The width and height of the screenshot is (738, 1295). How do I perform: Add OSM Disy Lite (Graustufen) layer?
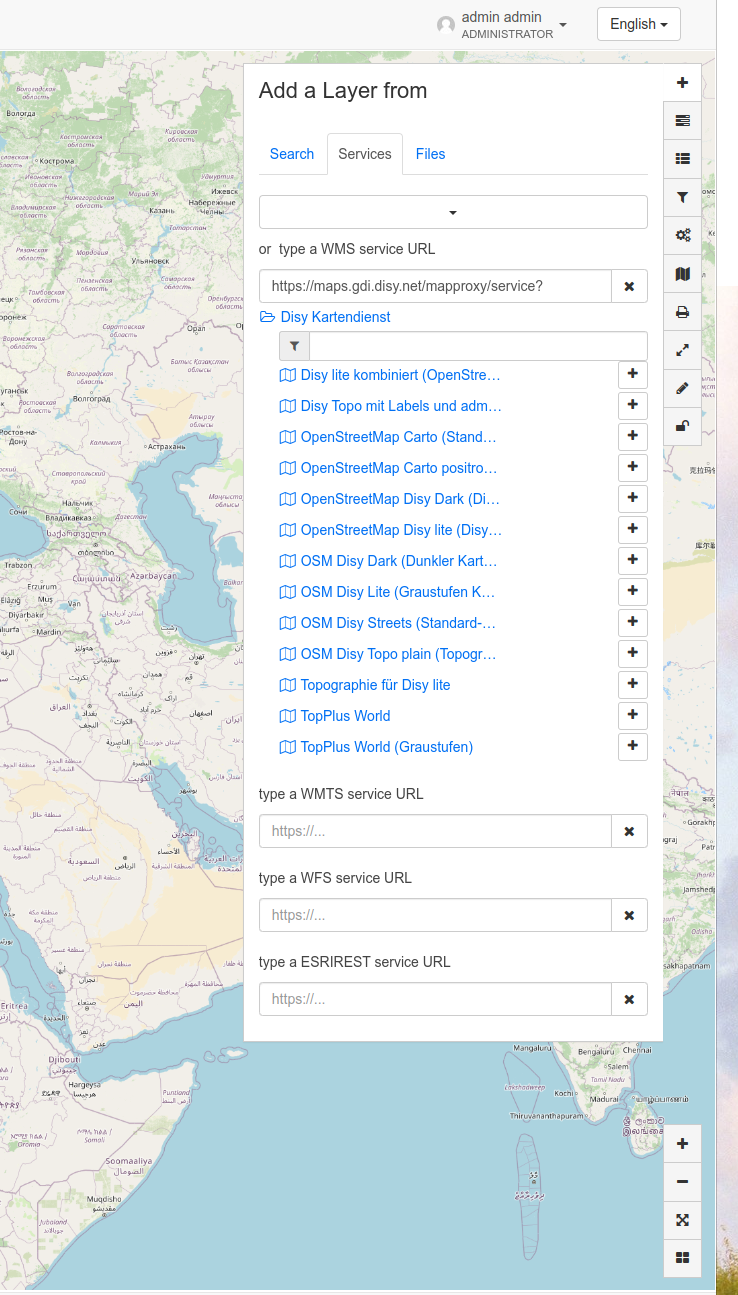pos(632,592)
